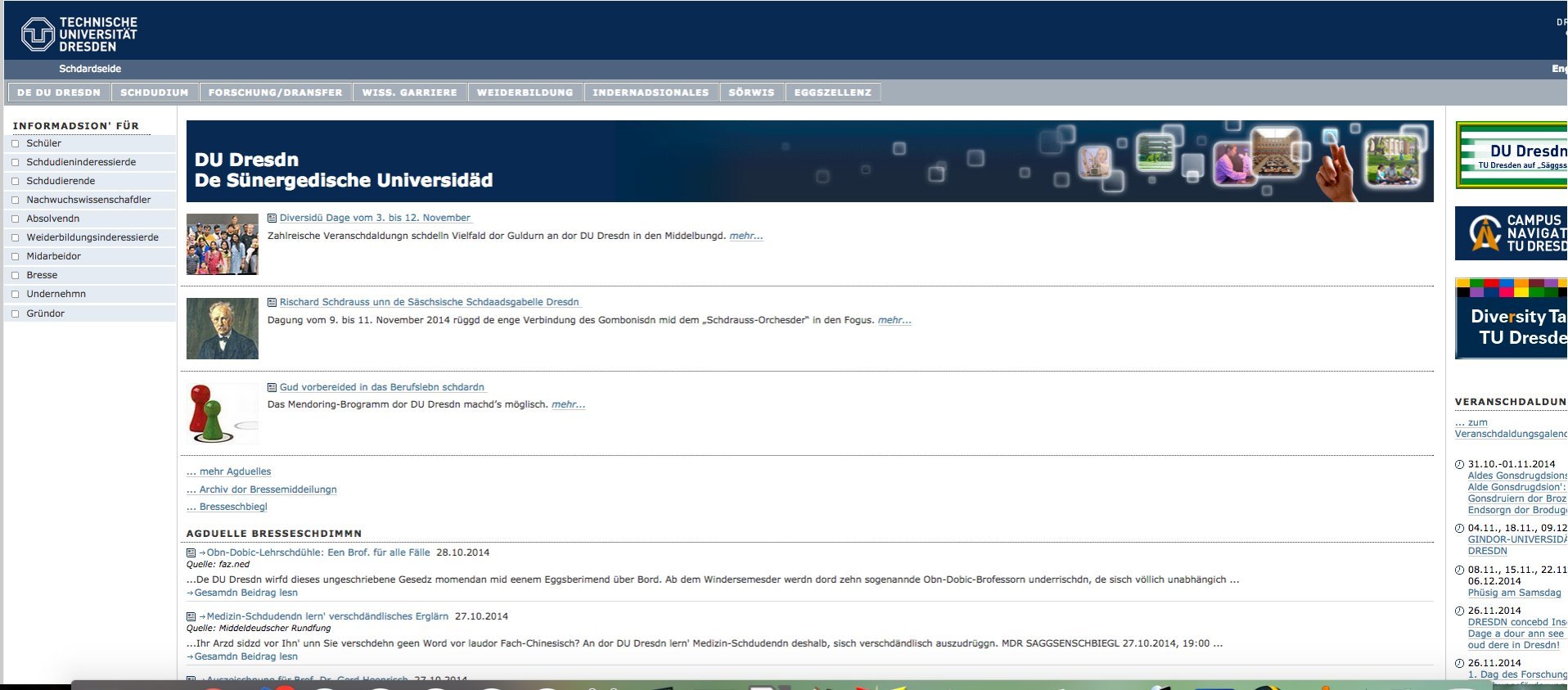The image size is (1568, 690).
Task: Click the group photo thumbnail for Diversidü Dage
Action: pyautogui.click(x=223, y=244)
